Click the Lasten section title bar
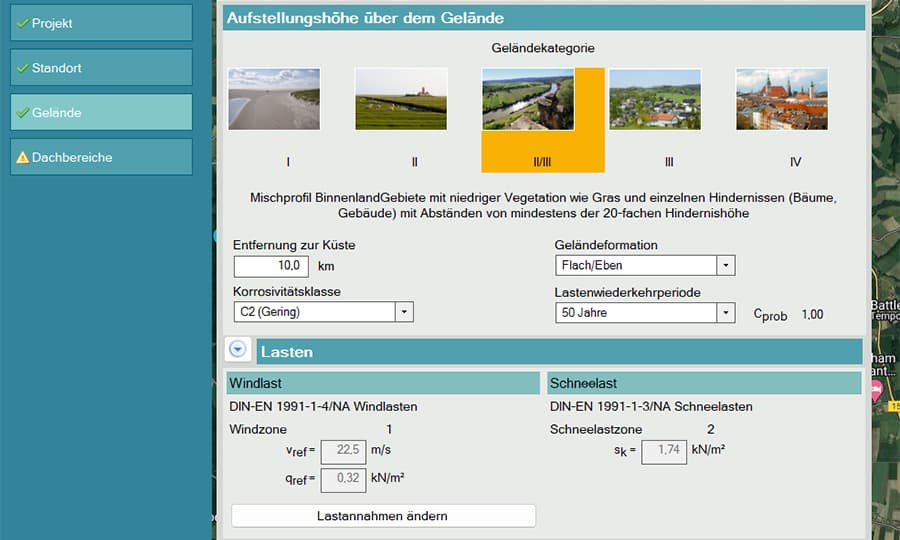The width and height of the screenshot is (900, 540). pyautogui.click(x=560, y=352)
